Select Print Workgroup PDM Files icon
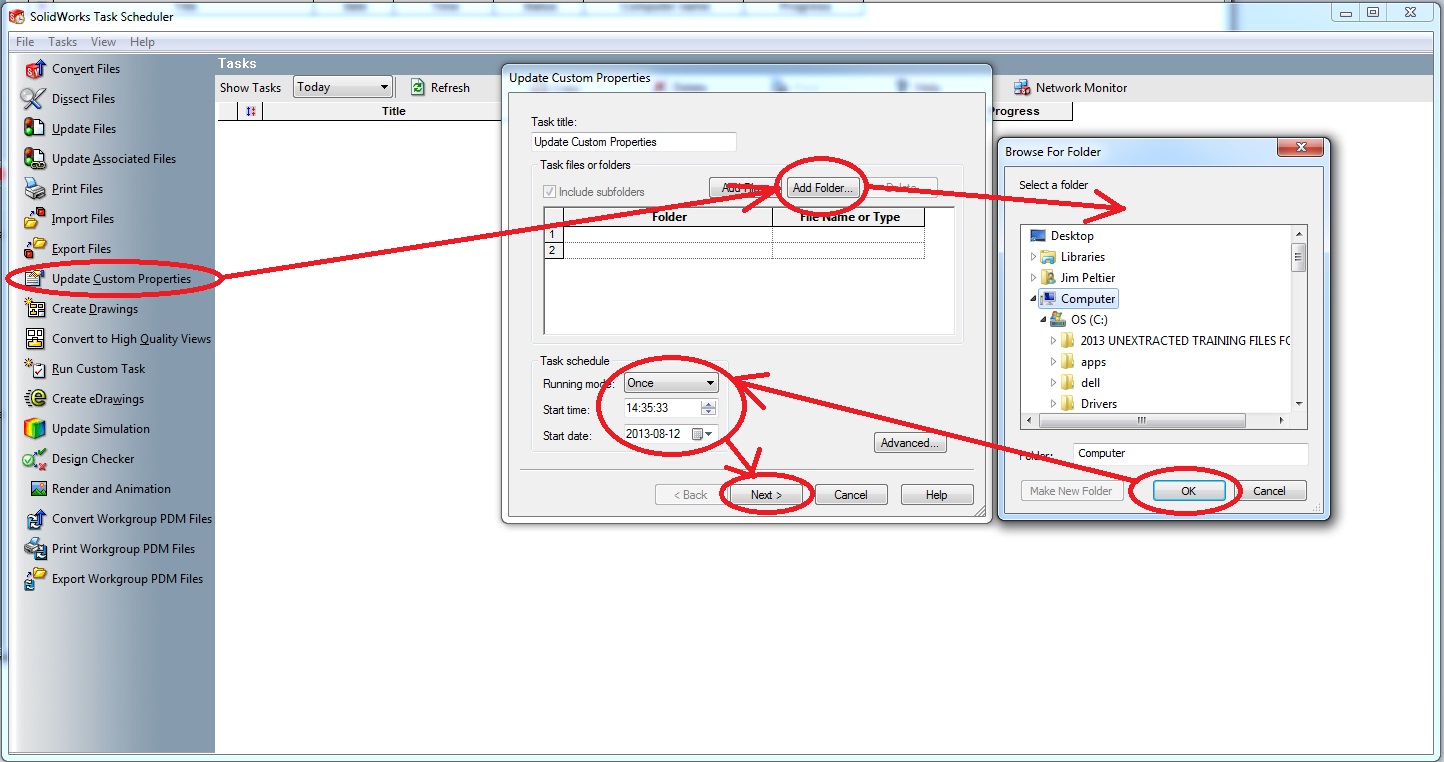Viewport: 1444px width, 762px height. 35,549
